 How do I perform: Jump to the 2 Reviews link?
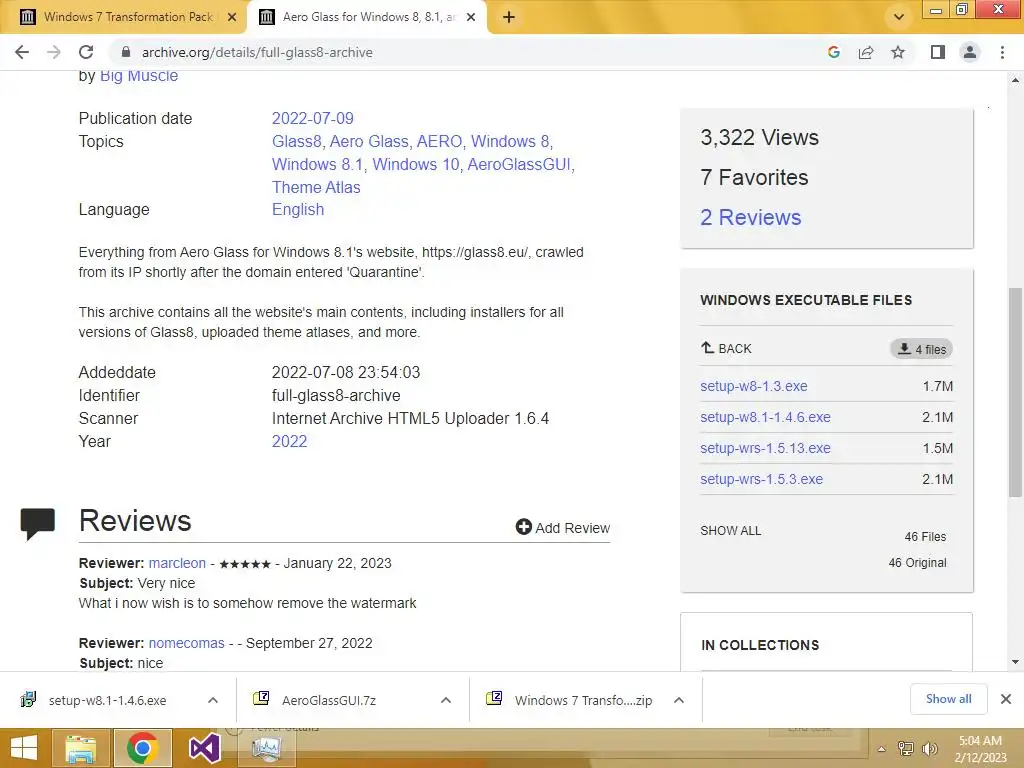click(x=750, y=217)
